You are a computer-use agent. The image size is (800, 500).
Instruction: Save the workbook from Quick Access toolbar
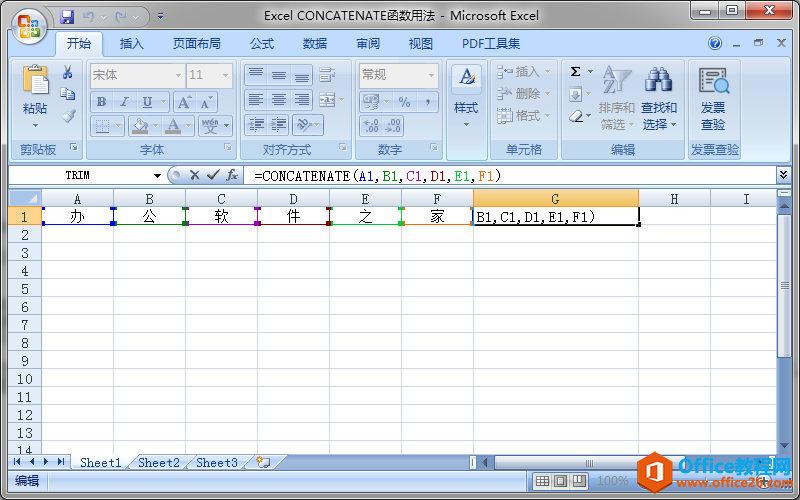coord(67,17)
